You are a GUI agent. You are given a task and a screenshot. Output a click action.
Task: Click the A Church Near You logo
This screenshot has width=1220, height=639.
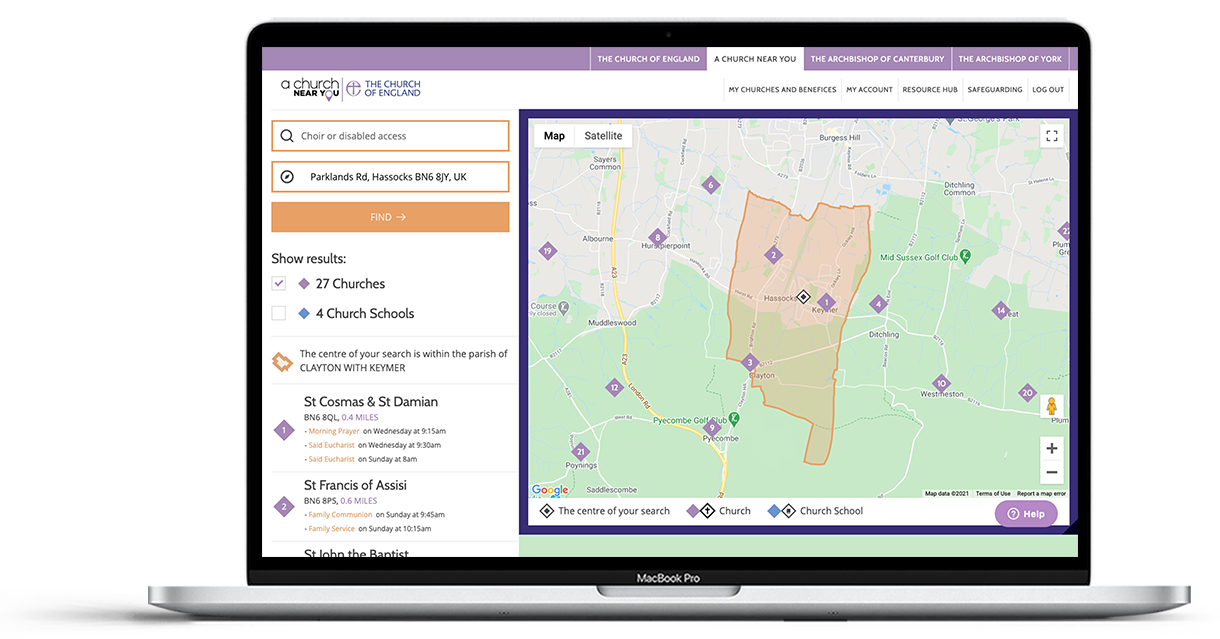[310, 89]
